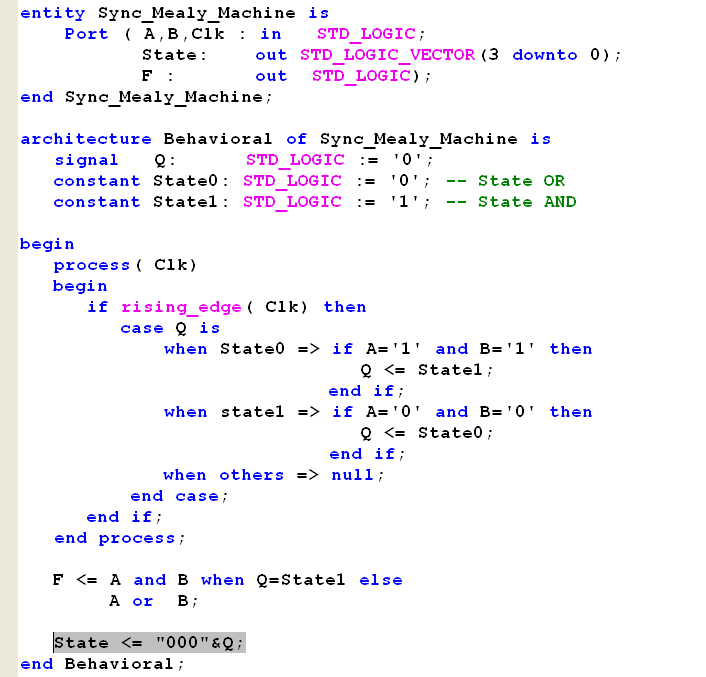Click the entity Sync_Mealy_Machine declaration line
706x677 pixels.
(175, 13)
